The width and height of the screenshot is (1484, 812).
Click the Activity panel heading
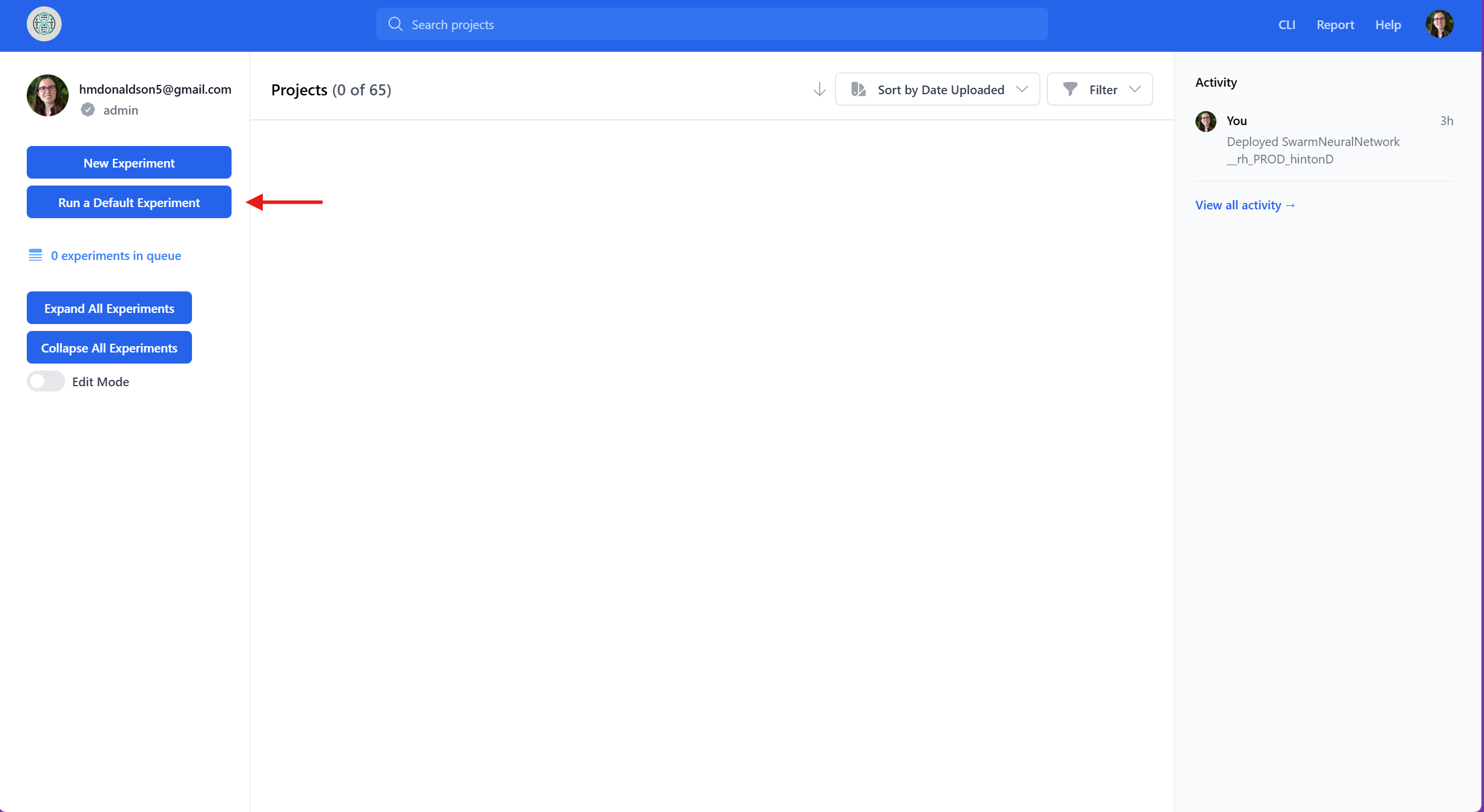pos(1216,82)
